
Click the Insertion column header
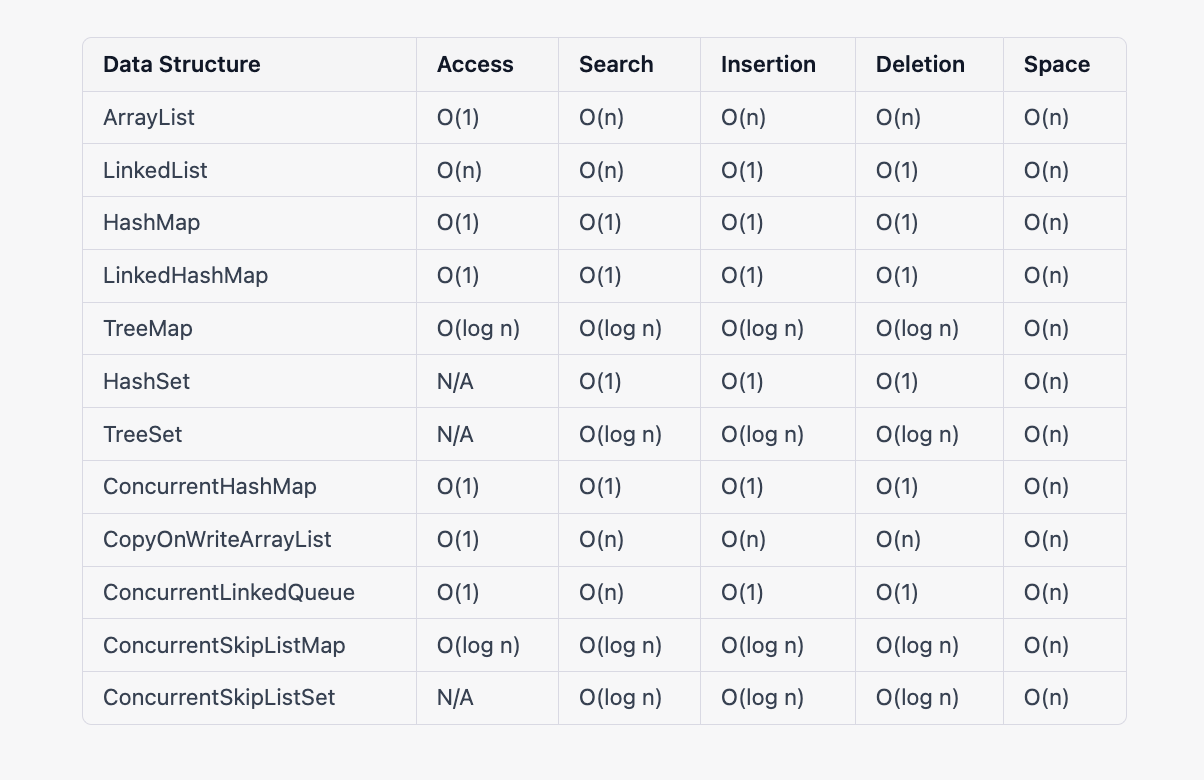[768, 65]
